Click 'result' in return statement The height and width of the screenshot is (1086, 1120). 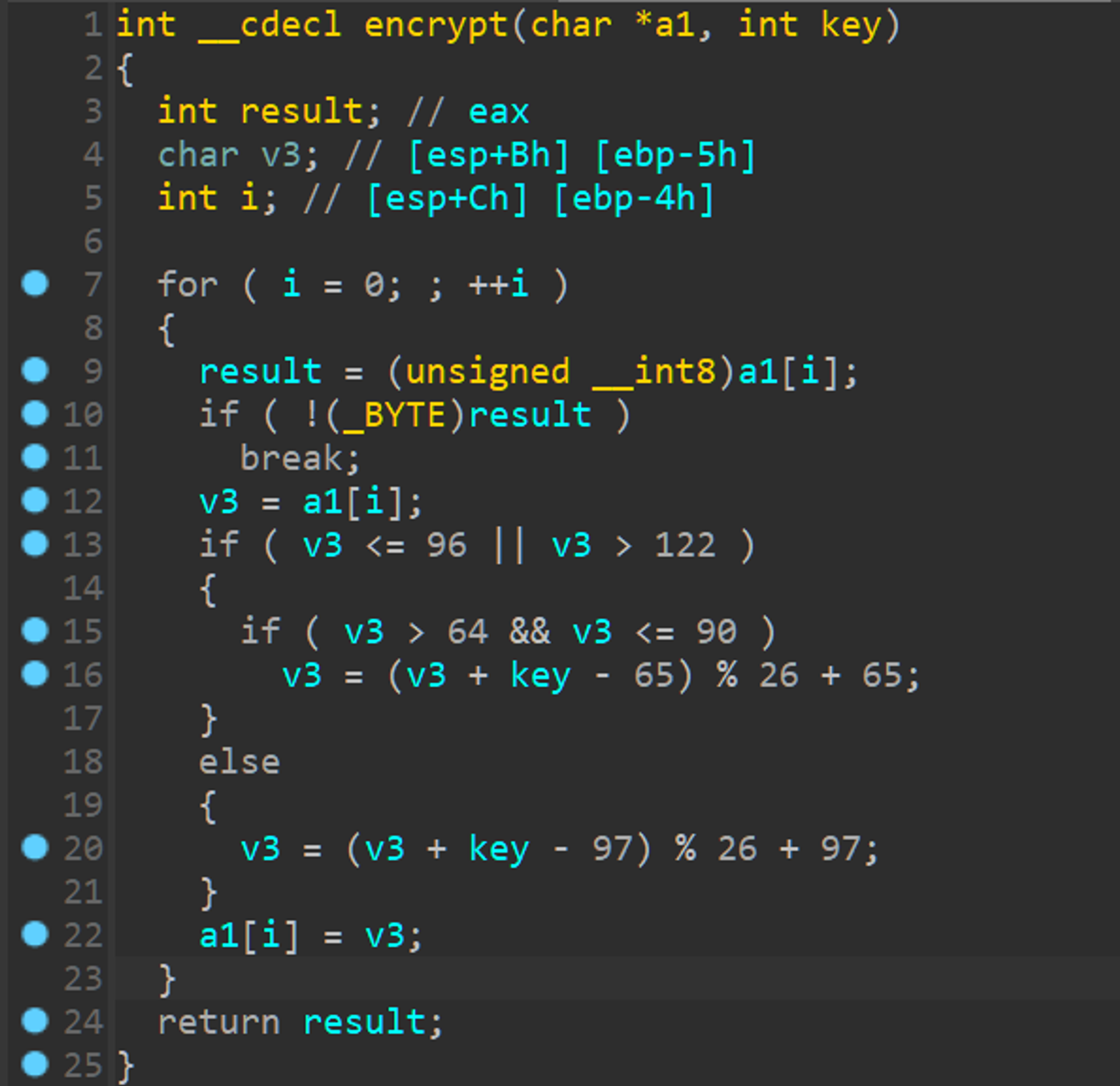tap(363, 1022)
